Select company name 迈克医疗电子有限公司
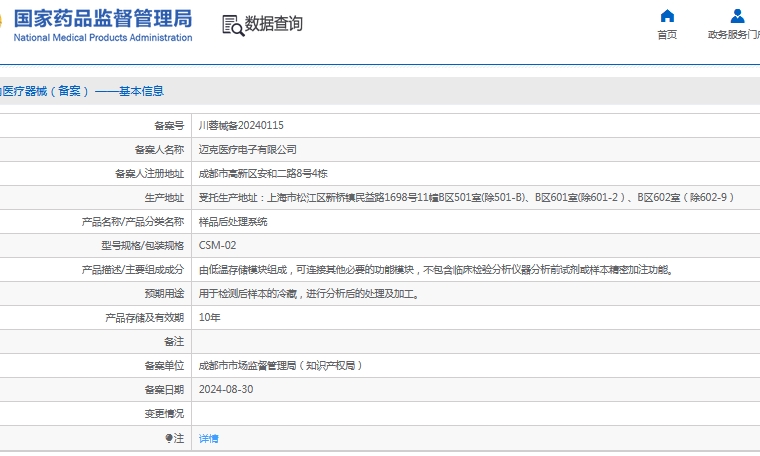 pyautogui.click(x=247, y=150)
